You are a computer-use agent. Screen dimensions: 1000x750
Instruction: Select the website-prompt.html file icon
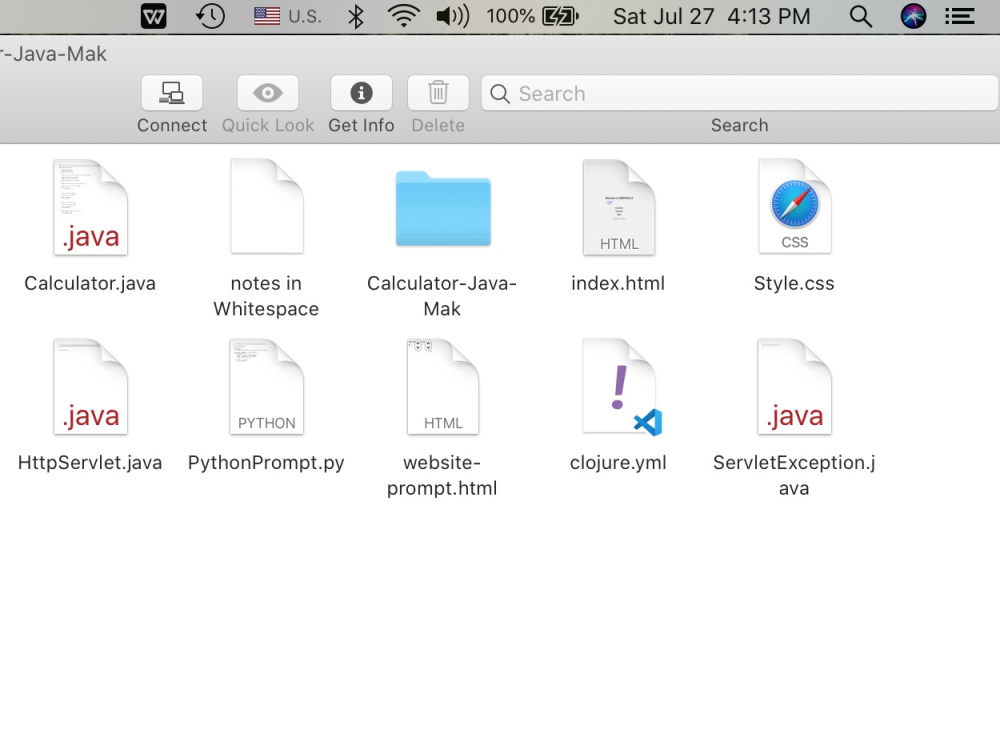click(443, 386)
